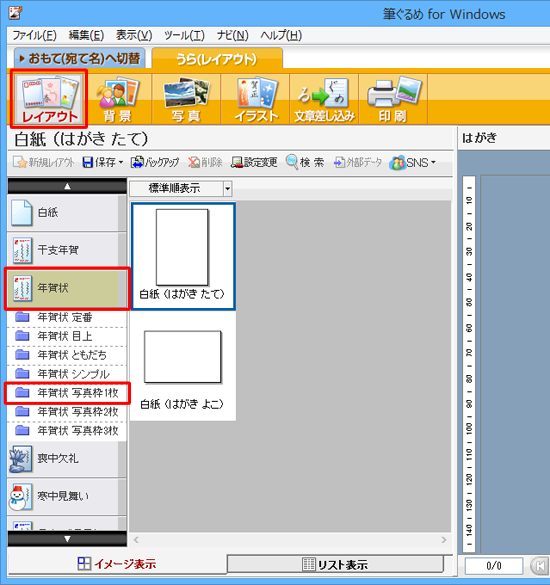The image size is (550, 585).
Task: Open the 年賀状 写真枠1枚 folder
Action: tap(67, 393)
